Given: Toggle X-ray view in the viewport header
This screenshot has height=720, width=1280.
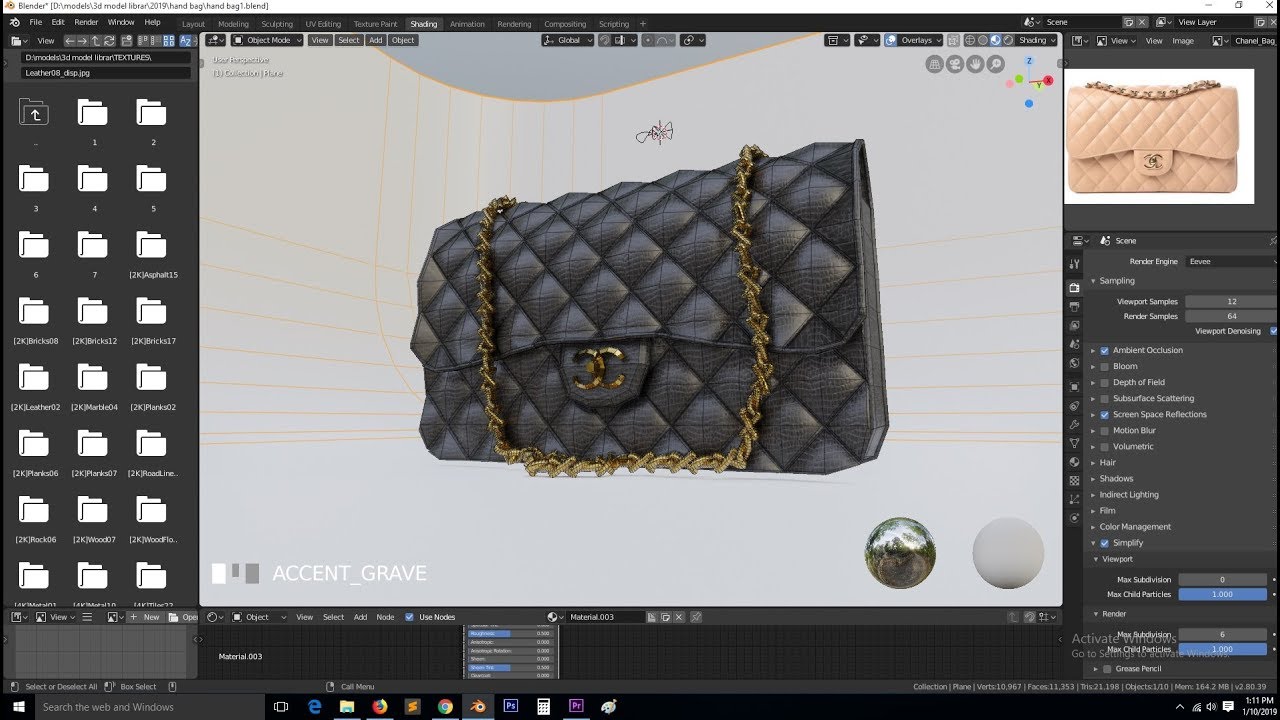Looking at the screenshot, I should (x=954, y=40).
